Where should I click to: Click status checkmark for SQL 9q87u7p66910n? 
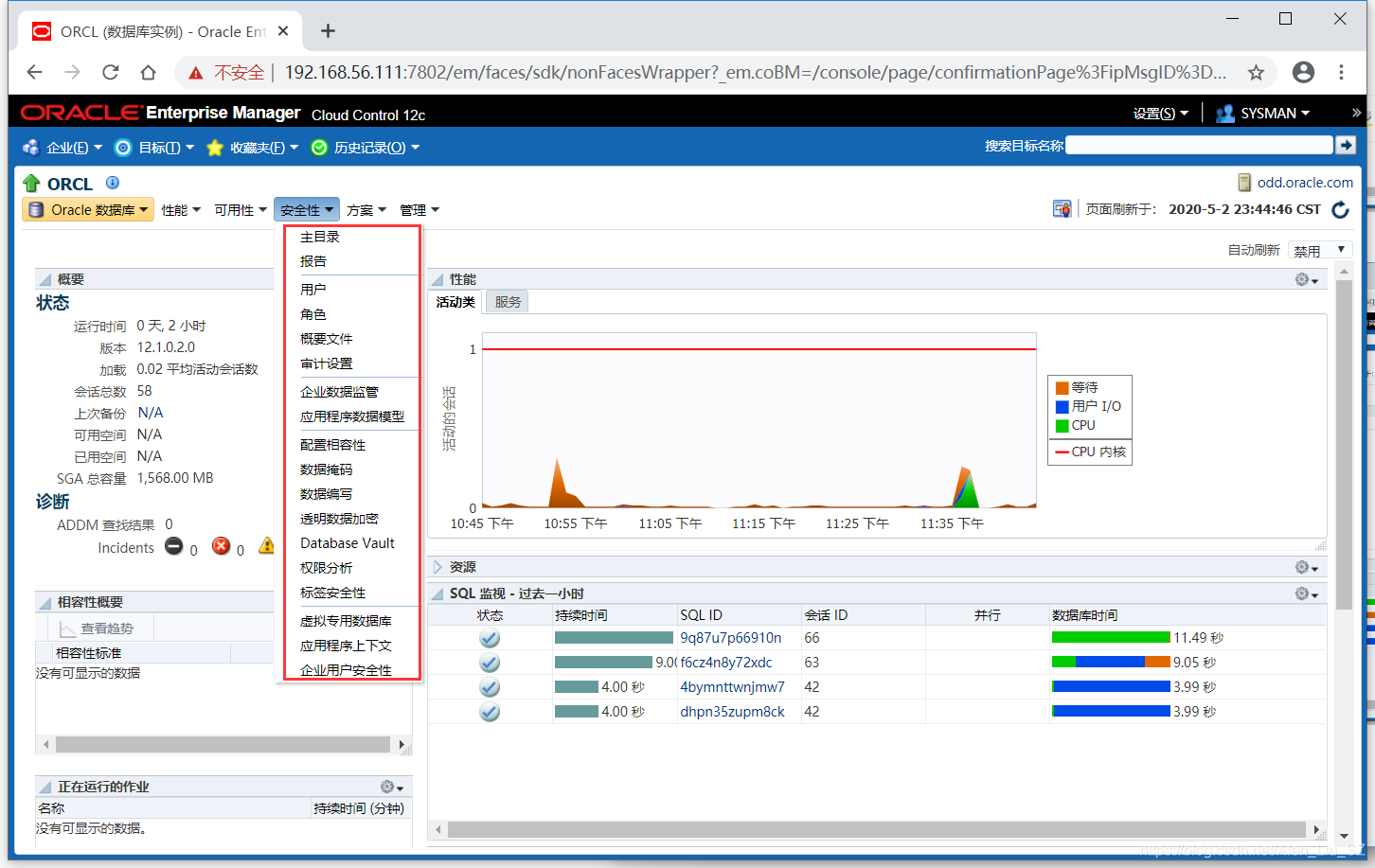[x=490, y=638]
